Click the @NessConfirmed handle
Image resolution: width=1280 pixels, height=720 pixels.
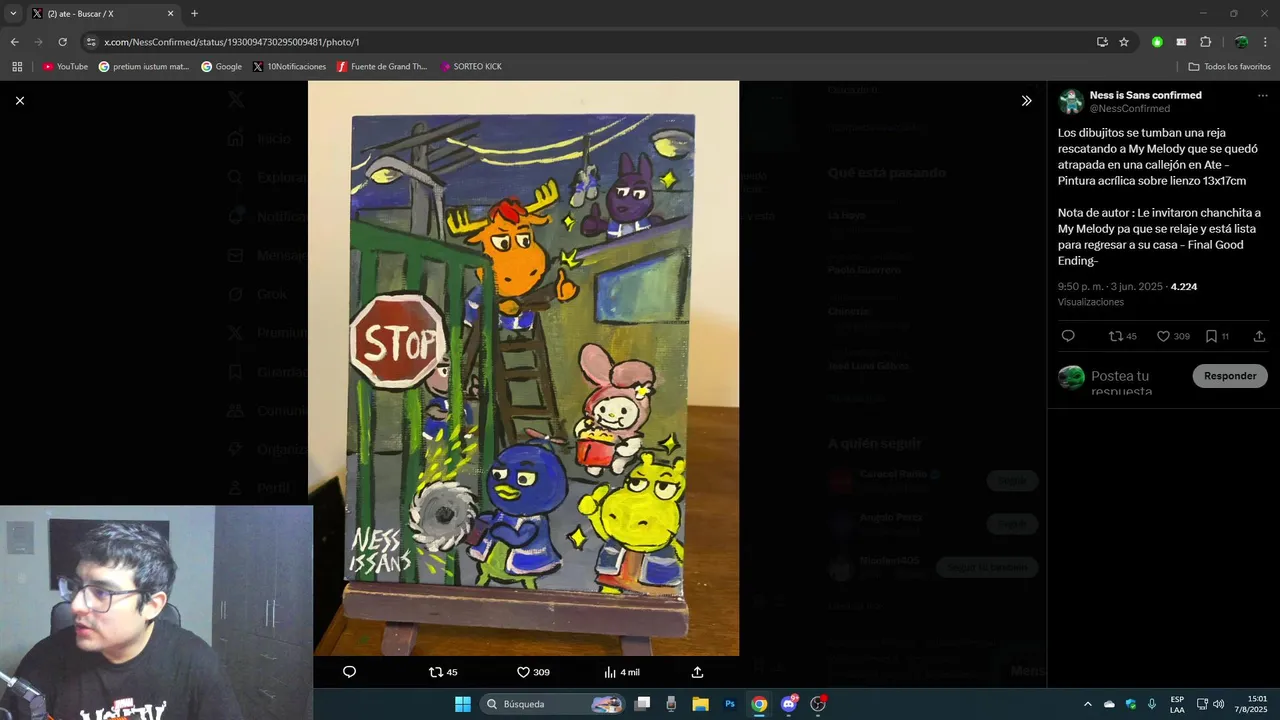pyautogui.click(x=1129, y=108)
